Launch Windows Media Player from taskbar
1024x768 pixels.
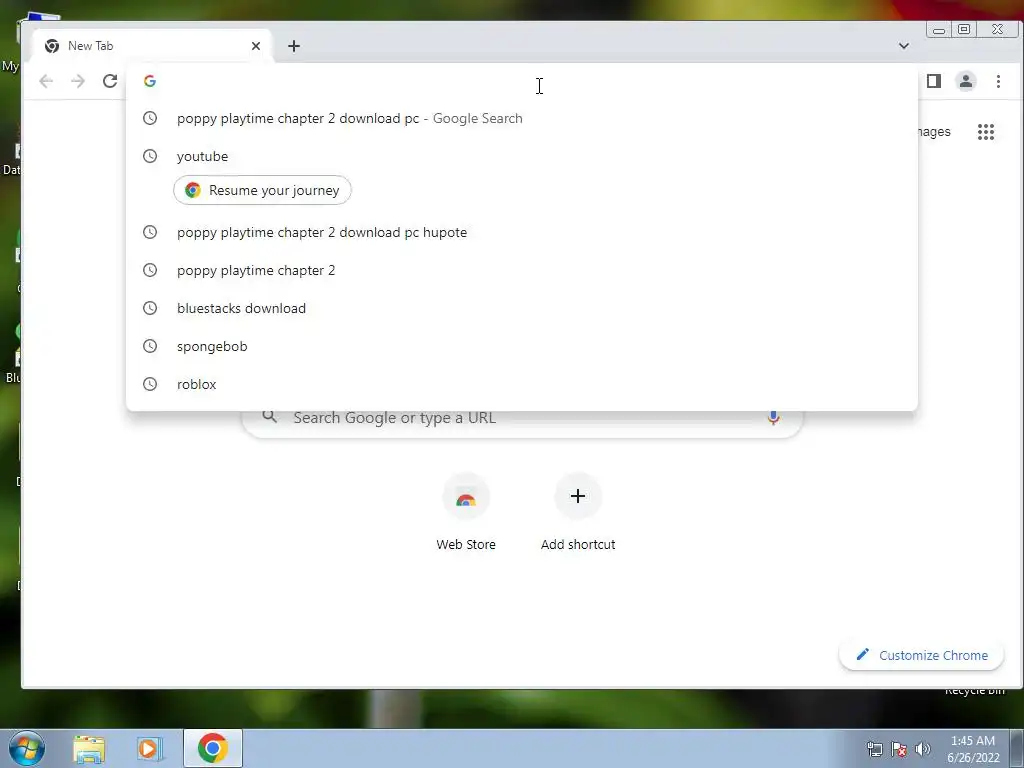(150, 748)
